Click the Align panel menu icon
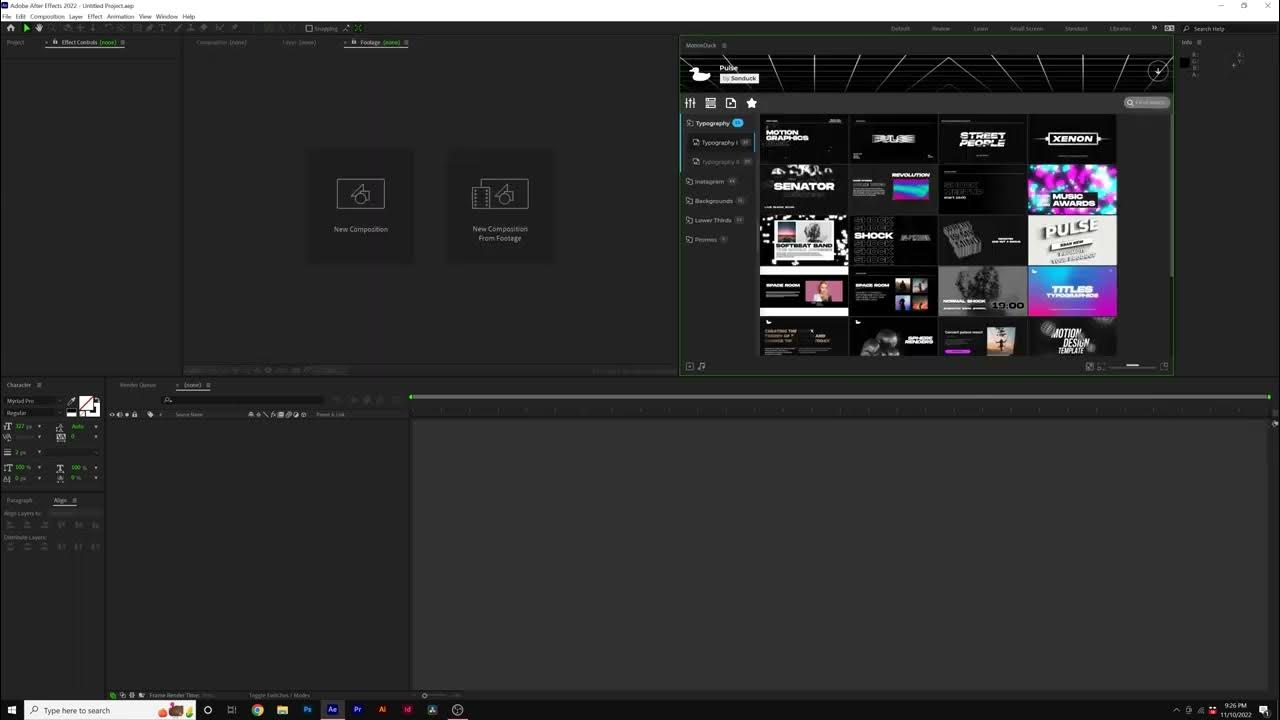This screenshot has height=720, width=1280. [74, 500]
